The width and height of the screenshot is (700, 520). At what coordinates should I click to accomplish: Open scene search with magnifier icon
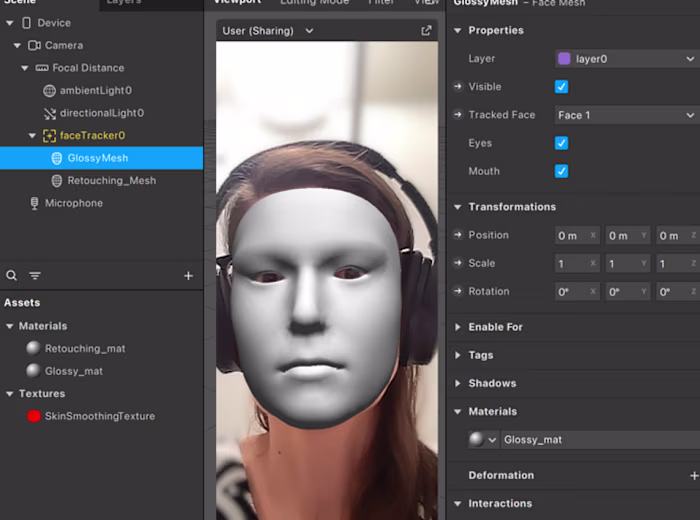[x=12, y=275]
